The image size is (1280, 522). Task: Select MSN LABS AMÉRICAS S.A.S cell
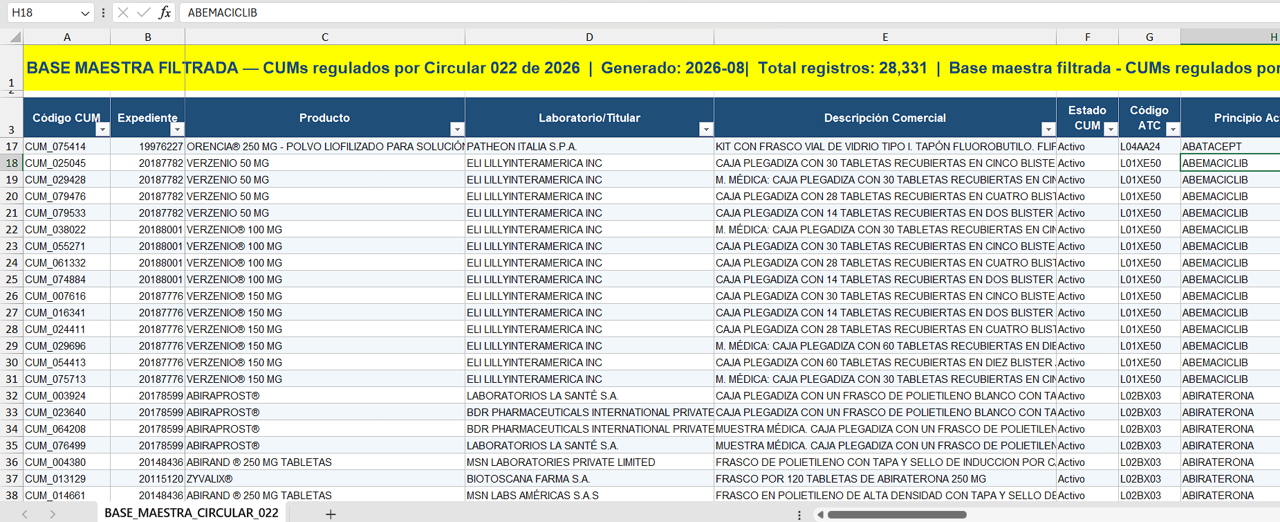[589, 495]
